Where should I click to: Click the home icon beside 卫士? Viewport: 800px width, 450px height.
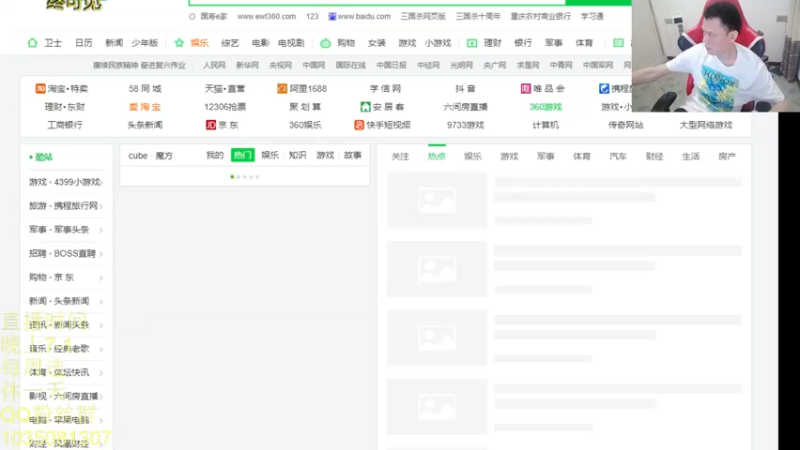32,43
